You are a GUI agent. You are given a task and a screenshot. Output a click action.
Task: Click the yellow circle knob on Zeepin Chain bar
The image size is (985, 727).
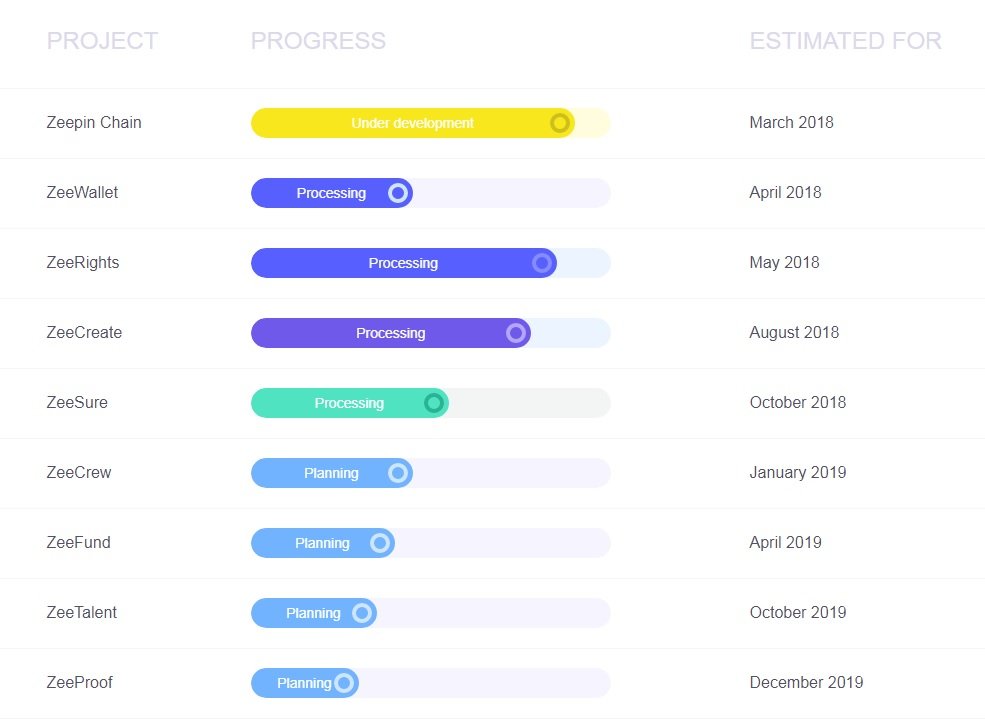pos(560,123)
